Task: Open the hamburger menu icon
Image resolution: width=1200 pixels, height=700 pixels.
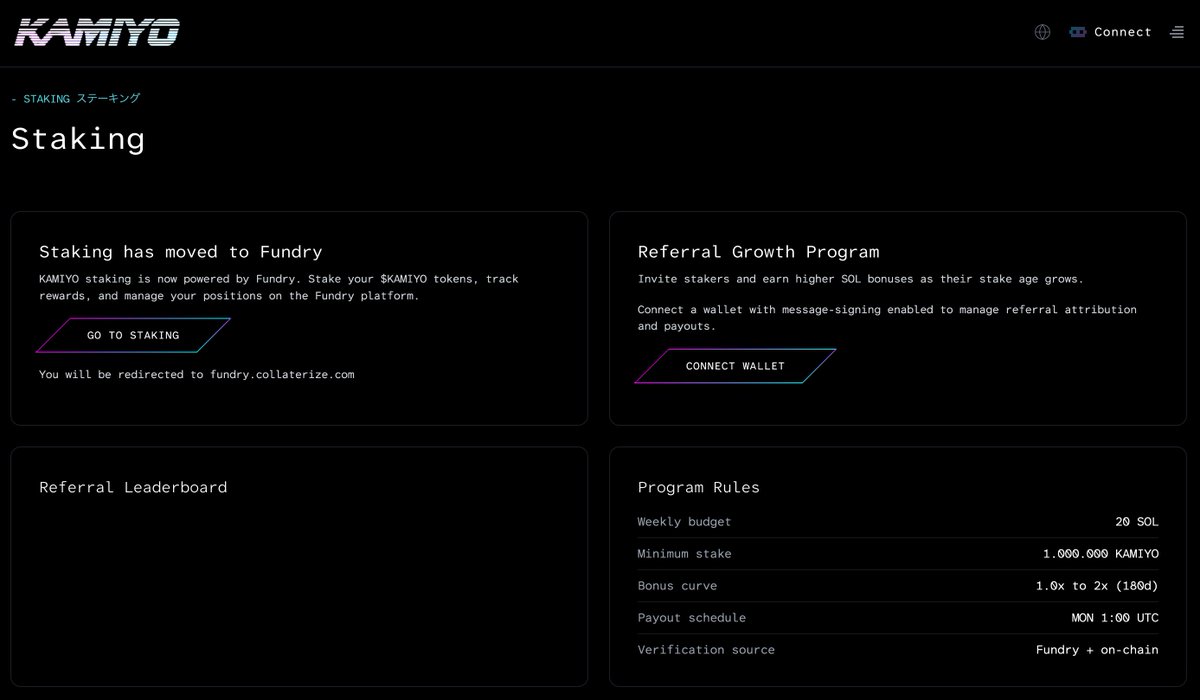Action: click(1177, 32)
